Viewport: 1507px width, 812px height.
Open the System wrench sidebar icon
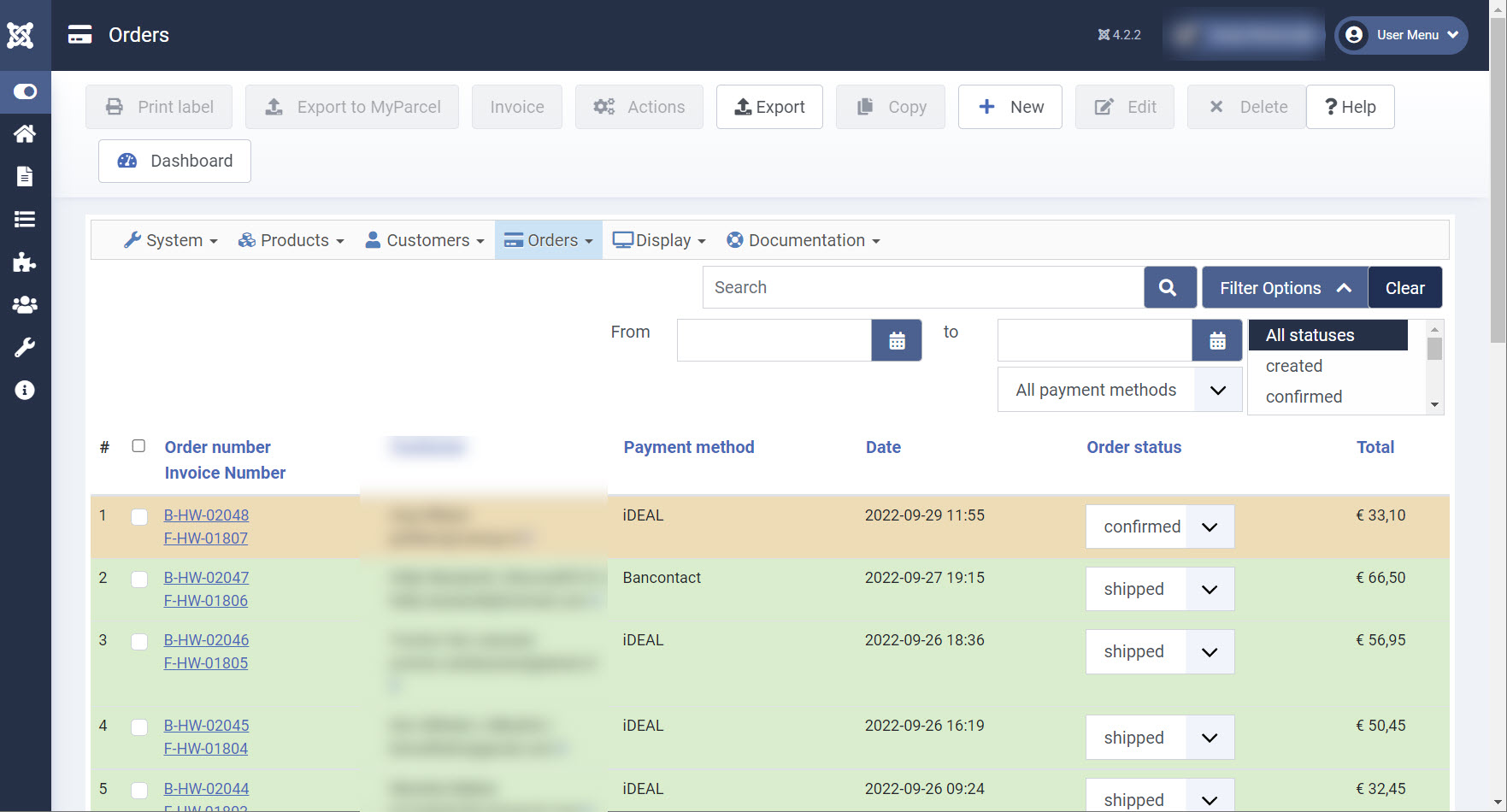(25, 348)
